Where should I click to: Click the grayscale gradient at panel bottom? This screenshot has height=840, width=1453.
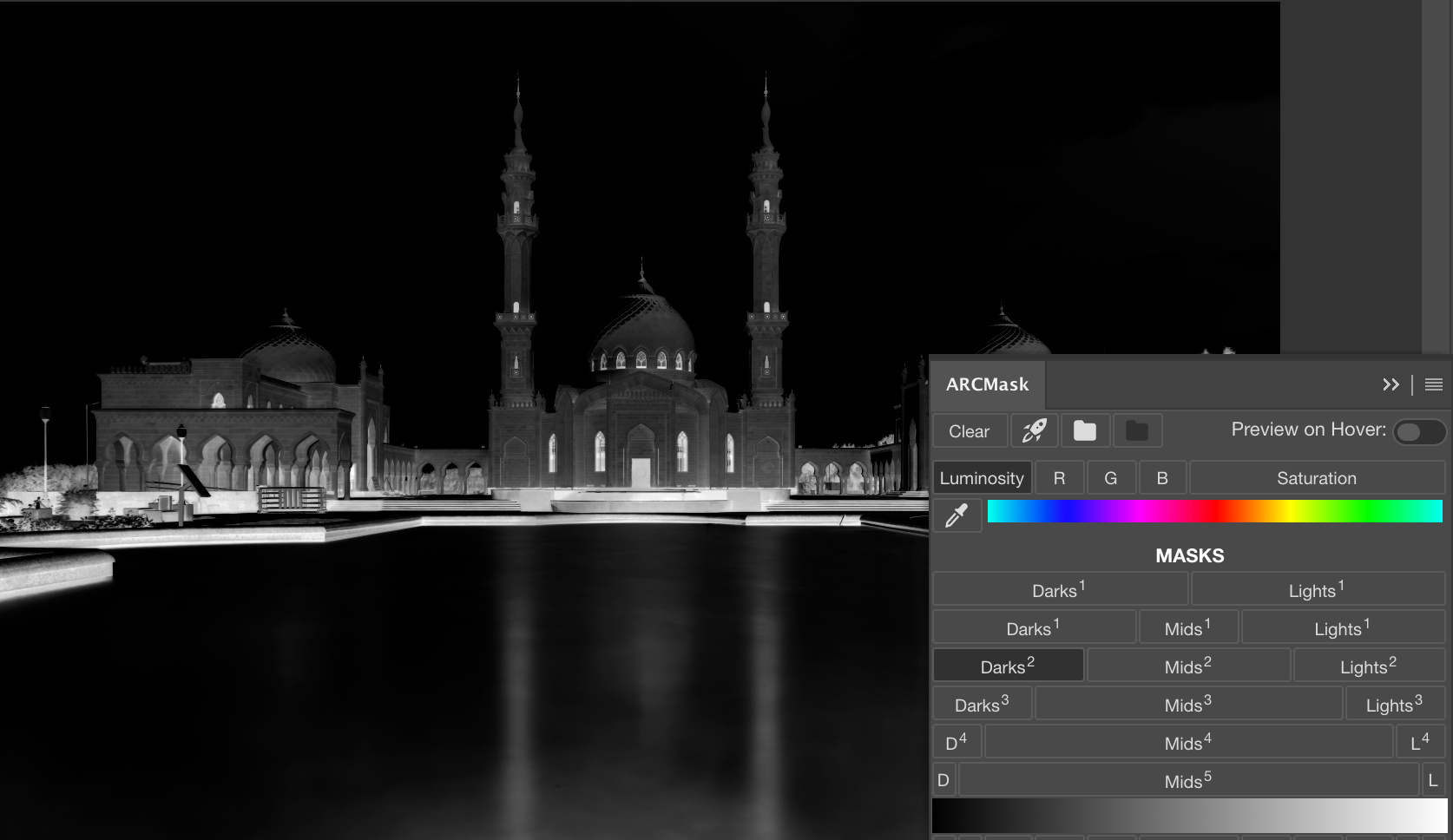[x=1189, y=816]
